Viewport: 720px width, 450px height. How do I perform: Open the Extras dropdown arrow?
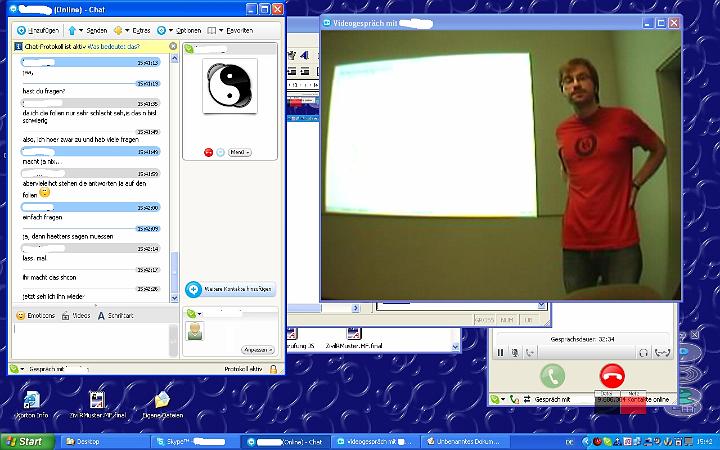pyautogui.click(x=127, y=30)
